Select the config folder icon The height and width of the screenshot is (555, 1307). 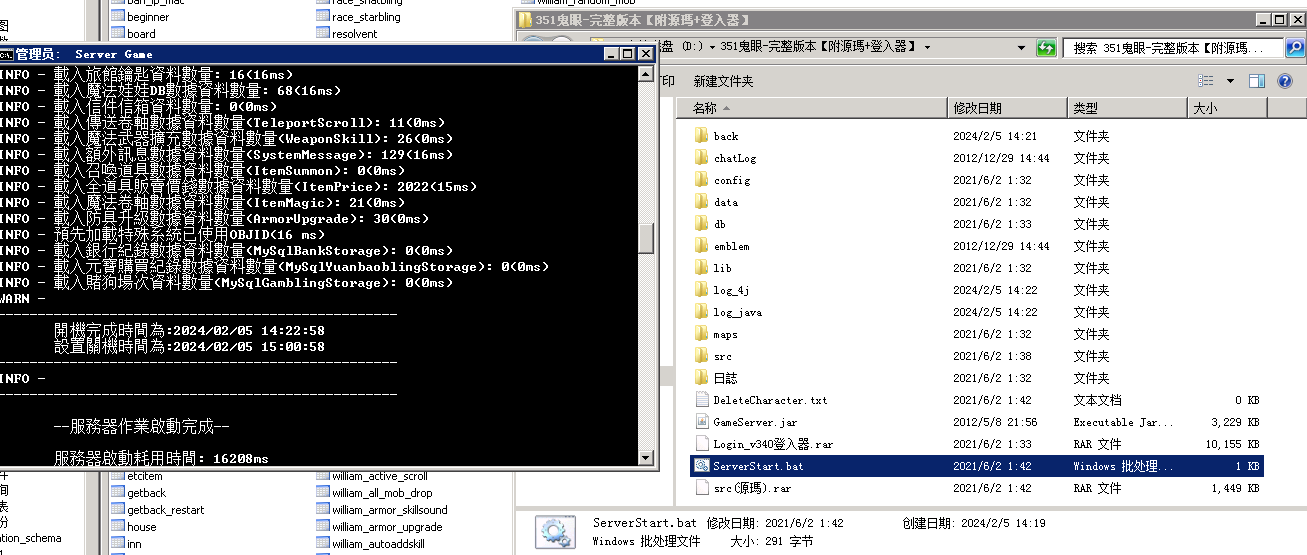pyautogui.click(x=701, y=180)
